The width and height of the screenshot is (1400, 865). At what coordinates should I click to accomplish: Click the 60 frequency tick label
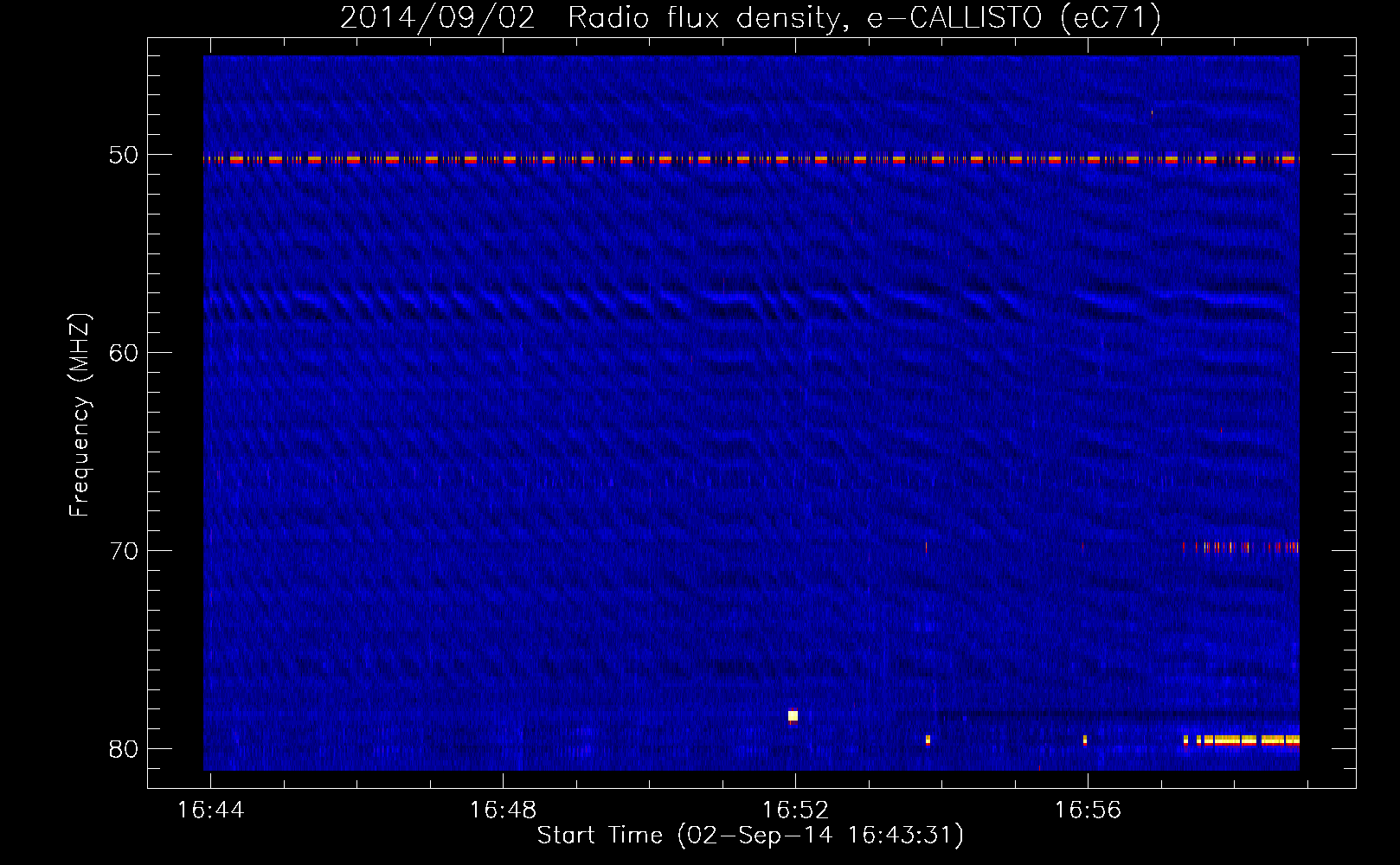point(124,353)
